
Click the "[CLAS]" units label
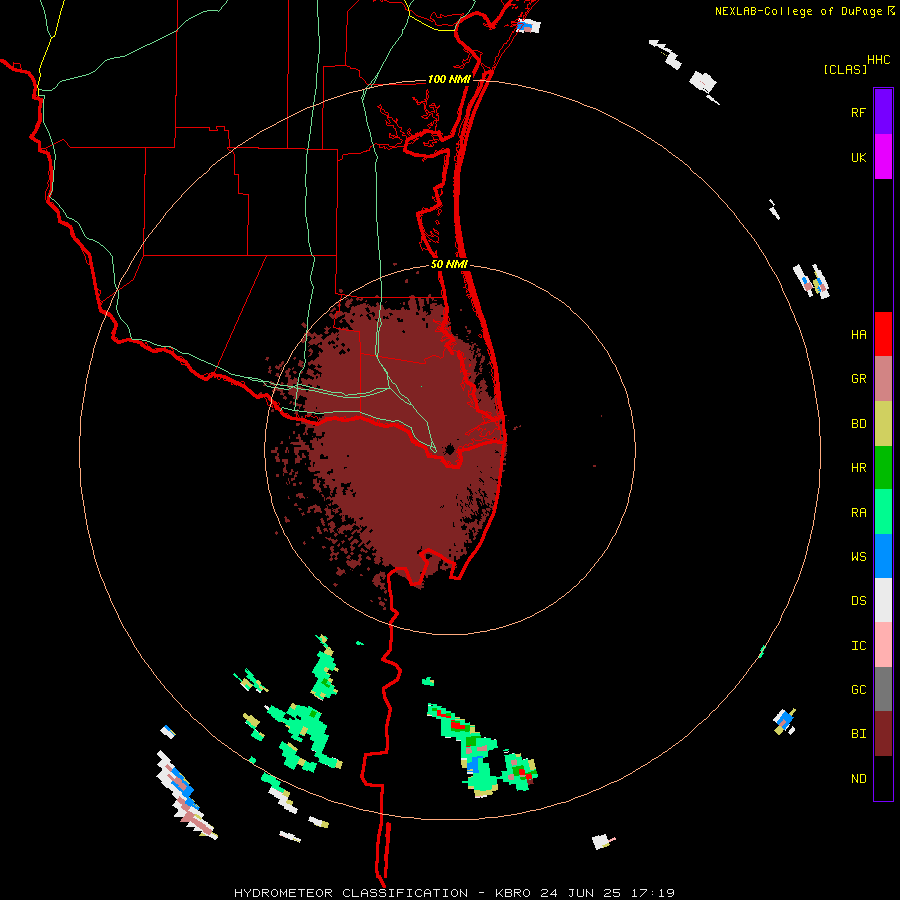(845, 69)
